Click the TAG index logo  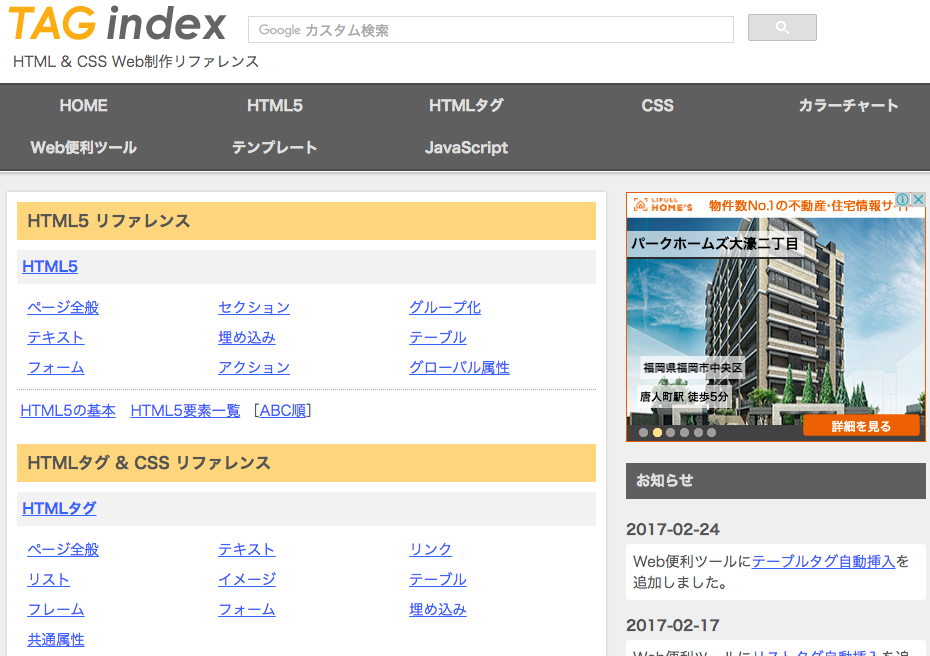click(117, 24)
